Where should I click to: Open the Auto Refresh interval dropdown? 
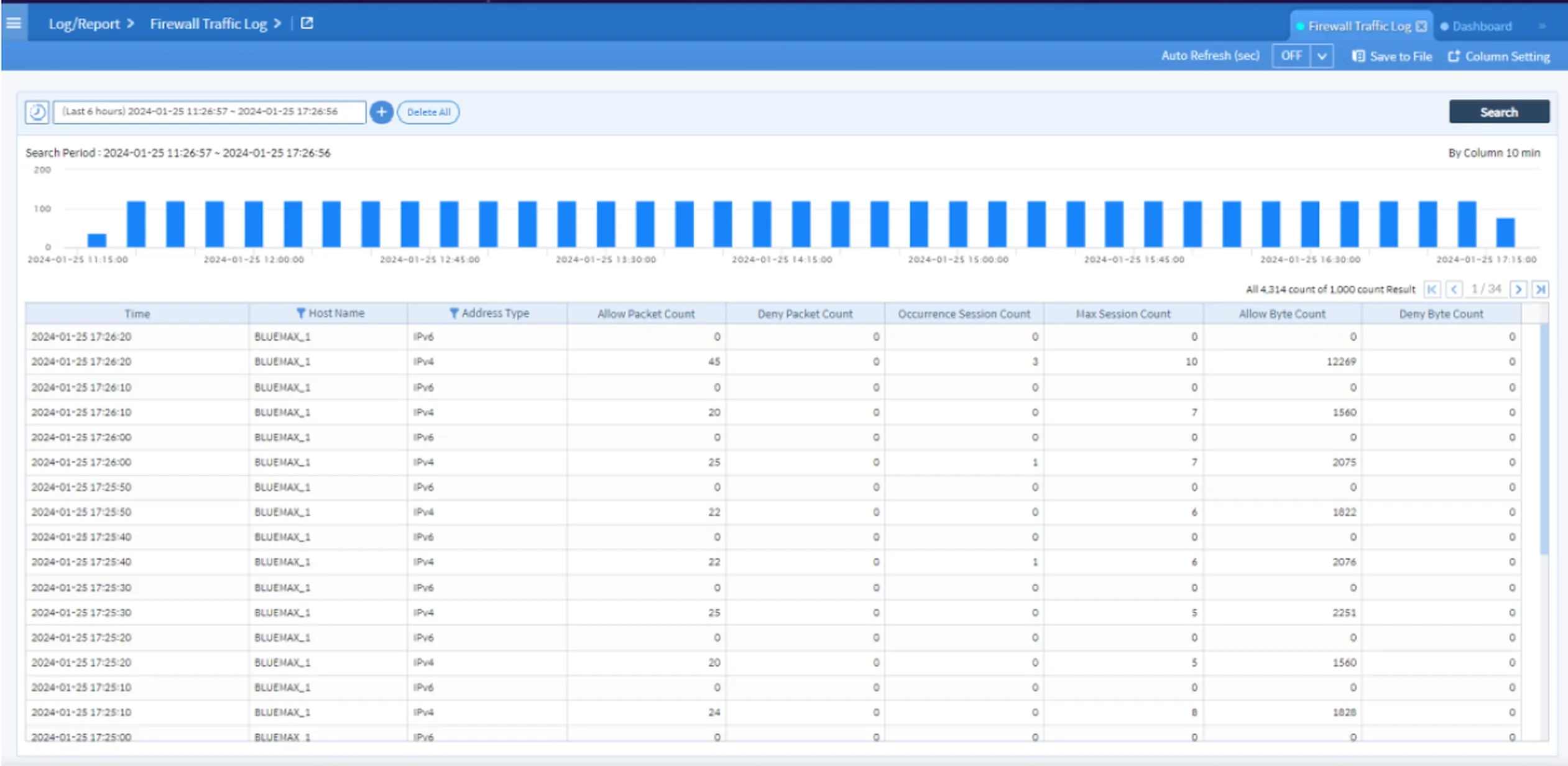point(1323,55)
